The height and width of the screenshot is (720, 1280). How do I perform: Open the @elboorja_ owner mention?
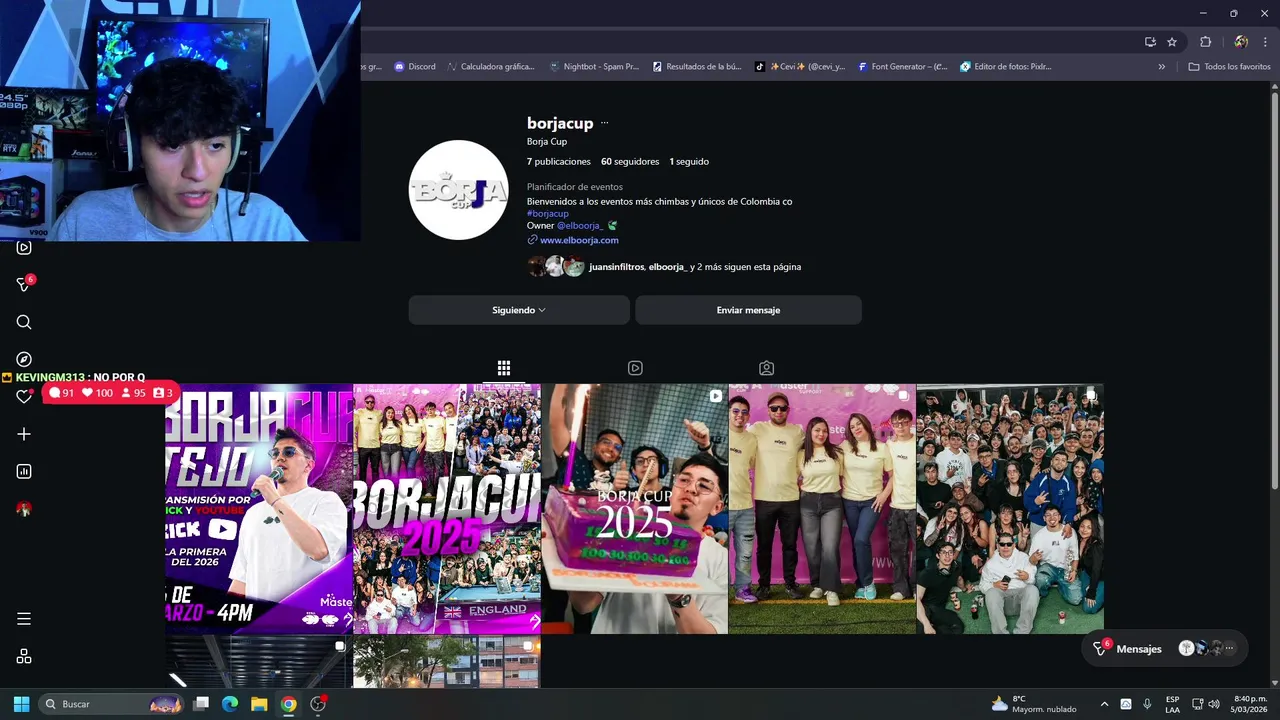click(579, 226)
